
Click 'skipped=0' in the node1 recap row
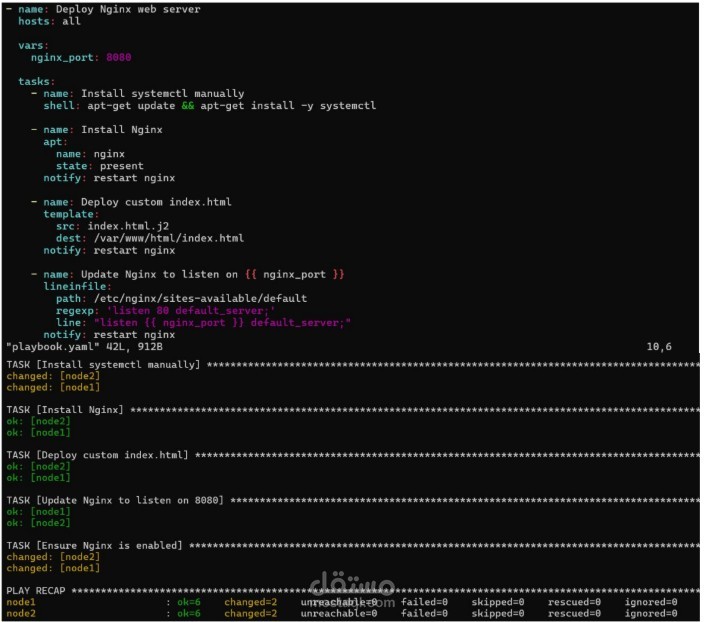click(x=498, y=602)
